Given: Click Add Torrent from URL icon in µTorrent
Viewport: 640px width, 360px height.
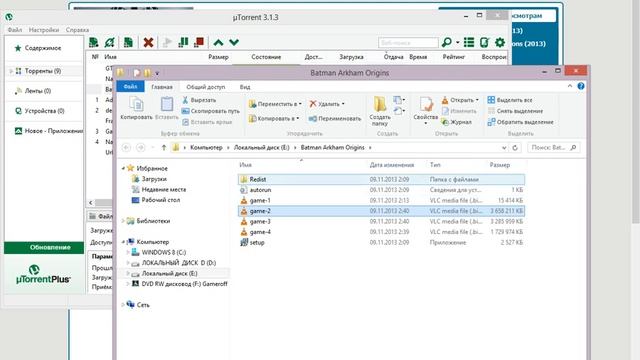Looking at the screenshot, I should [x=109, y=42].
